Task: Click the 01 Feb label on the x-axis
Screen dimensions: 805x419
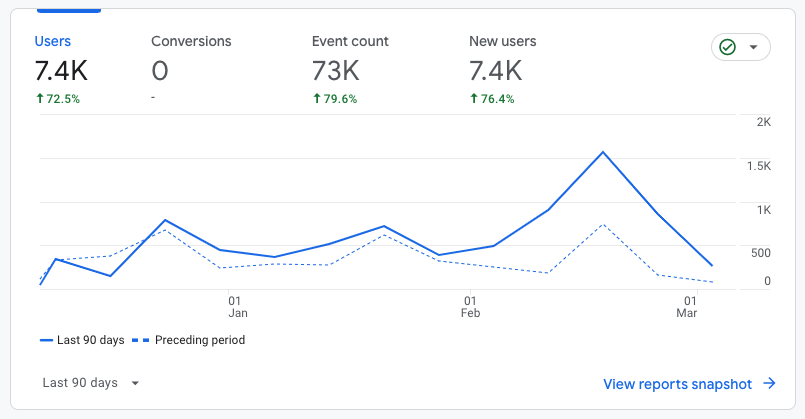Action: (x=470, y=306)
